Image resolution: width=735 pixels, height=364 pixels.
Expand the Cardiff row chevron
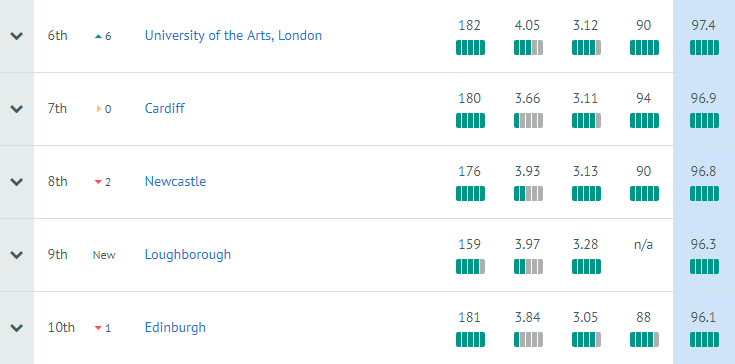point(16,109)
